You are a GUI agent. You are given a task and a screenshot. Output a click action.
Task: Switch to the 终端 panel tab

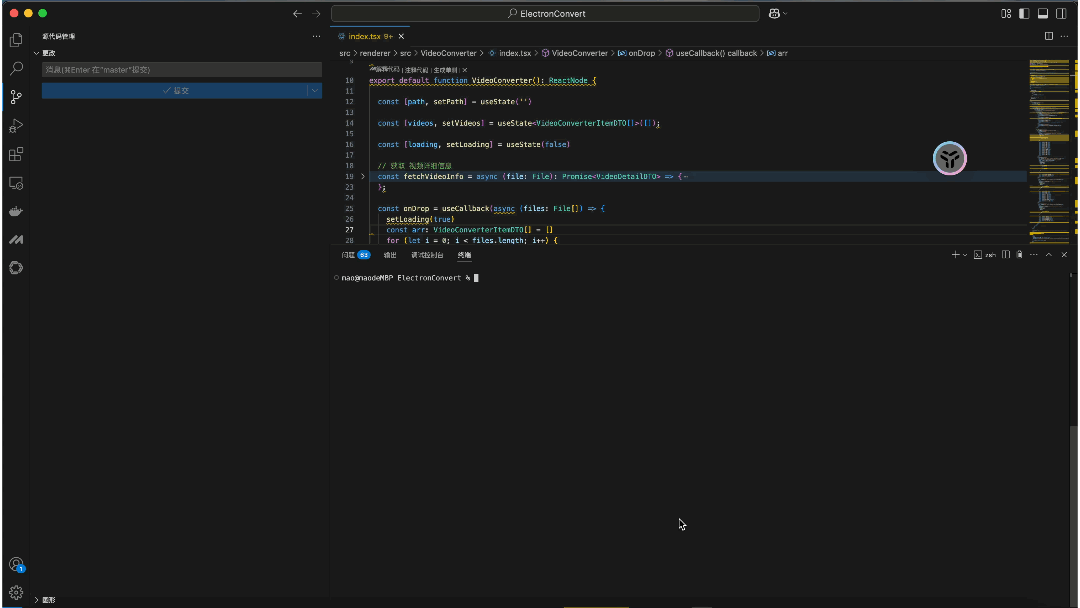click(x=464, y=255)
